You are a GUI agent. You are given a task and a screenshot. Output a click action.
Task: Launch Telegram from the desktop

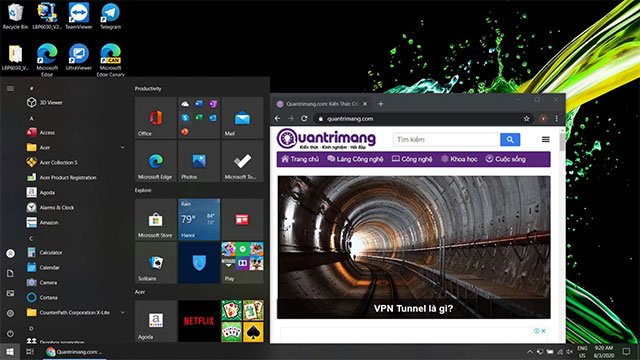[x=110, y=16]
